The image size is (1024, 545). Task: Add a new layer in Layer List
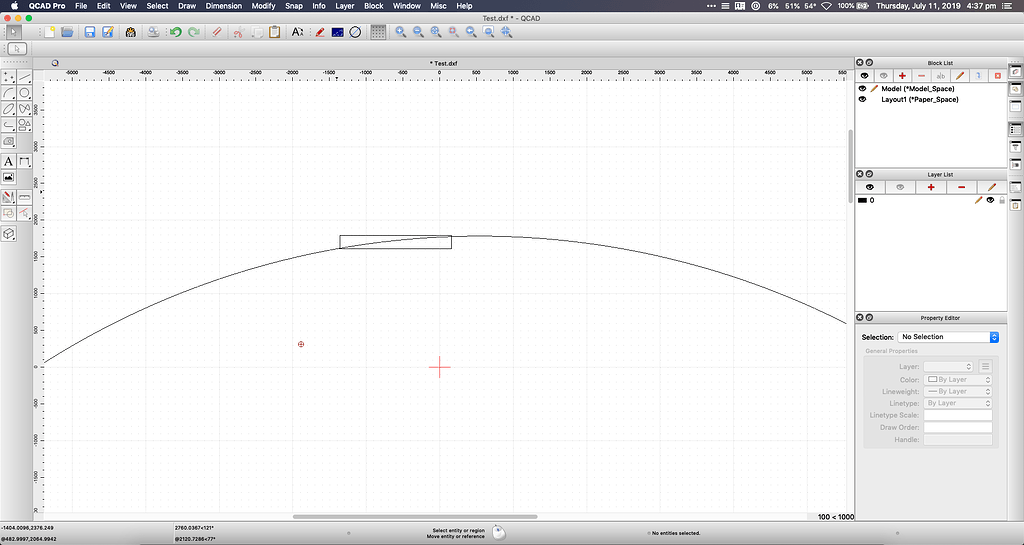(931, 187)
